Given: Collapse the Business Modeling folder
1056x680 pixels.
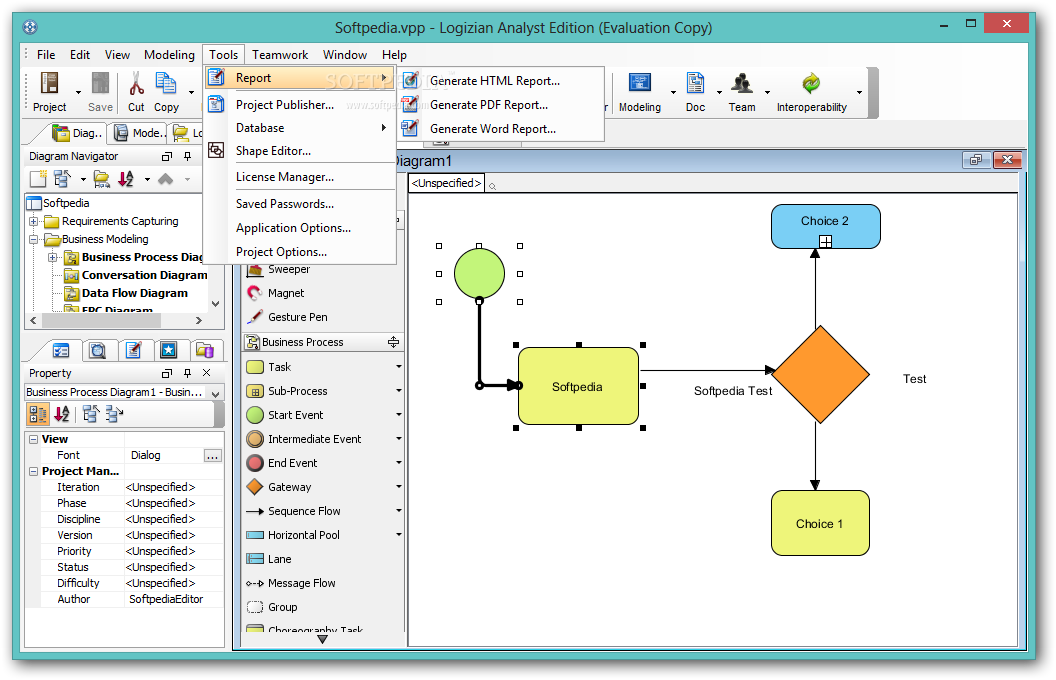Looking at the screenshot, I should tap(33, 239).
